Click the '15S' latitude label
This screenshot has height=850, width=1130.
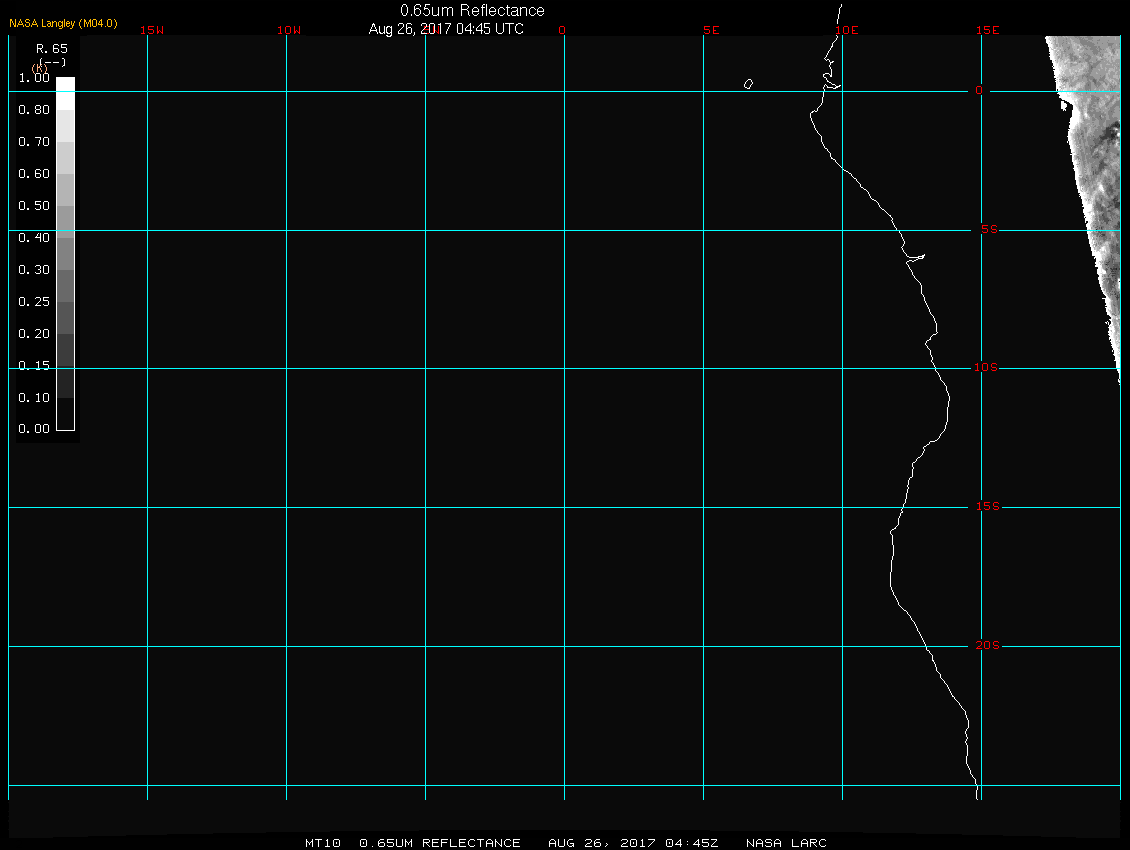(x=988, y=507)
